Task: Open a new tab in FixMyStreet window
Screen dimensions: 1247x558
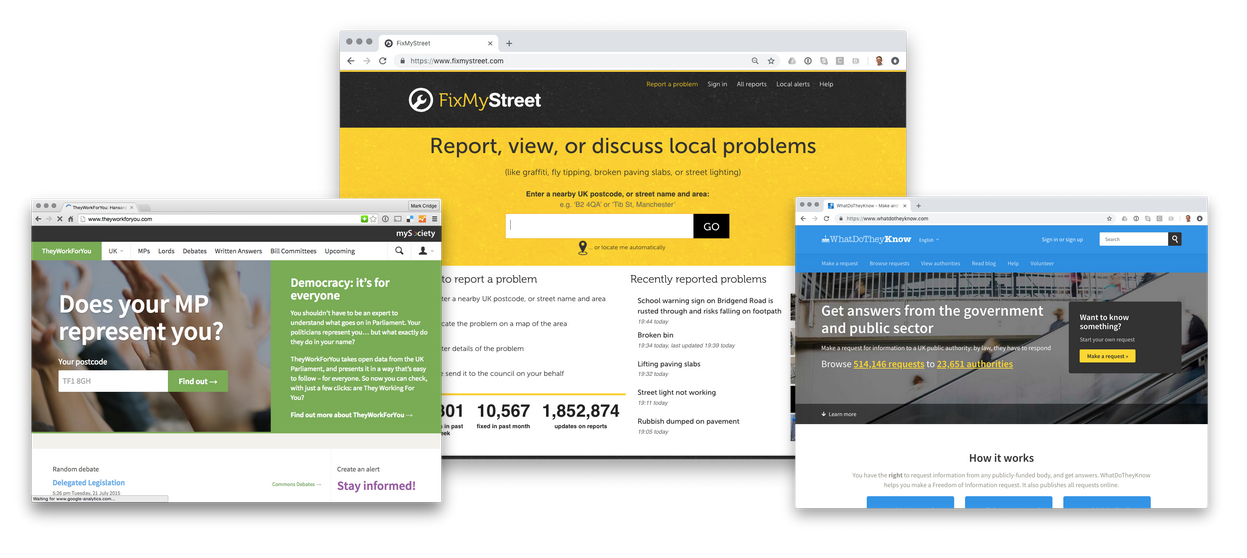Action: pyautogui.click(x=509, y=43)
